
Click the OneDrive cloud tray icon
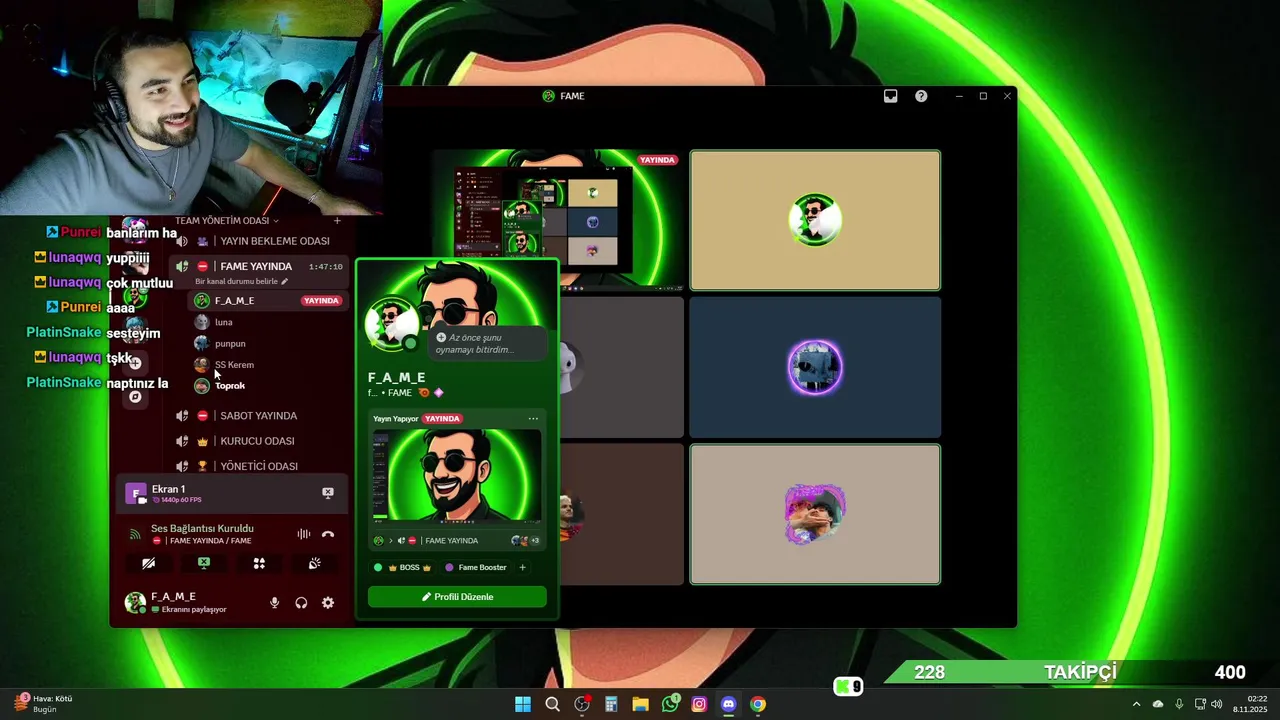(1158, 704)
